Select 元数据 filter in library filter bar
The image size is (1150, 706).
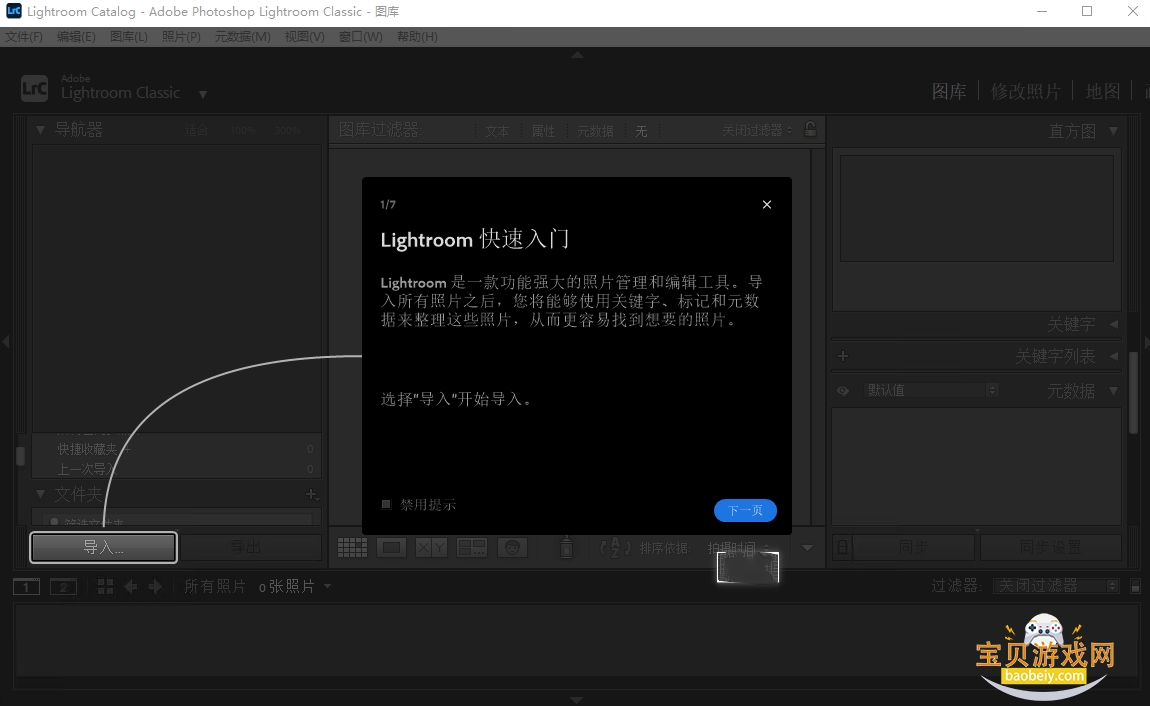595,131
